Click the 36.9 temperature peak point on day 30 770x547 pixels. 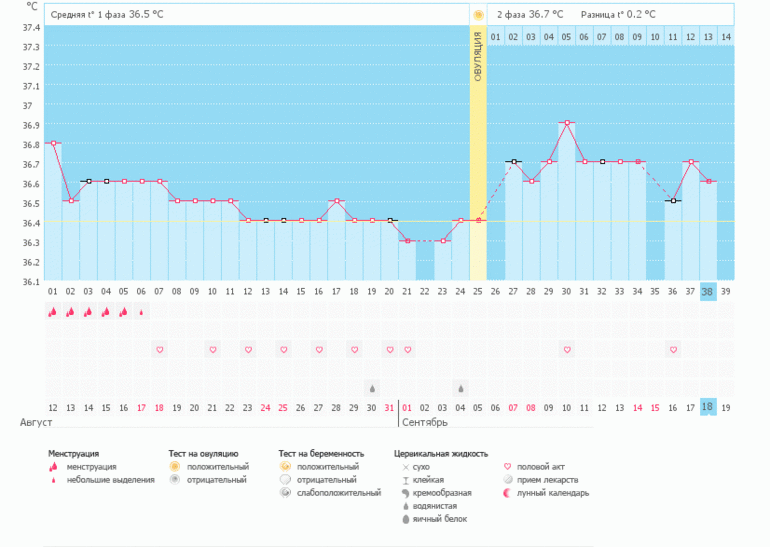click(x=567, y=123)
